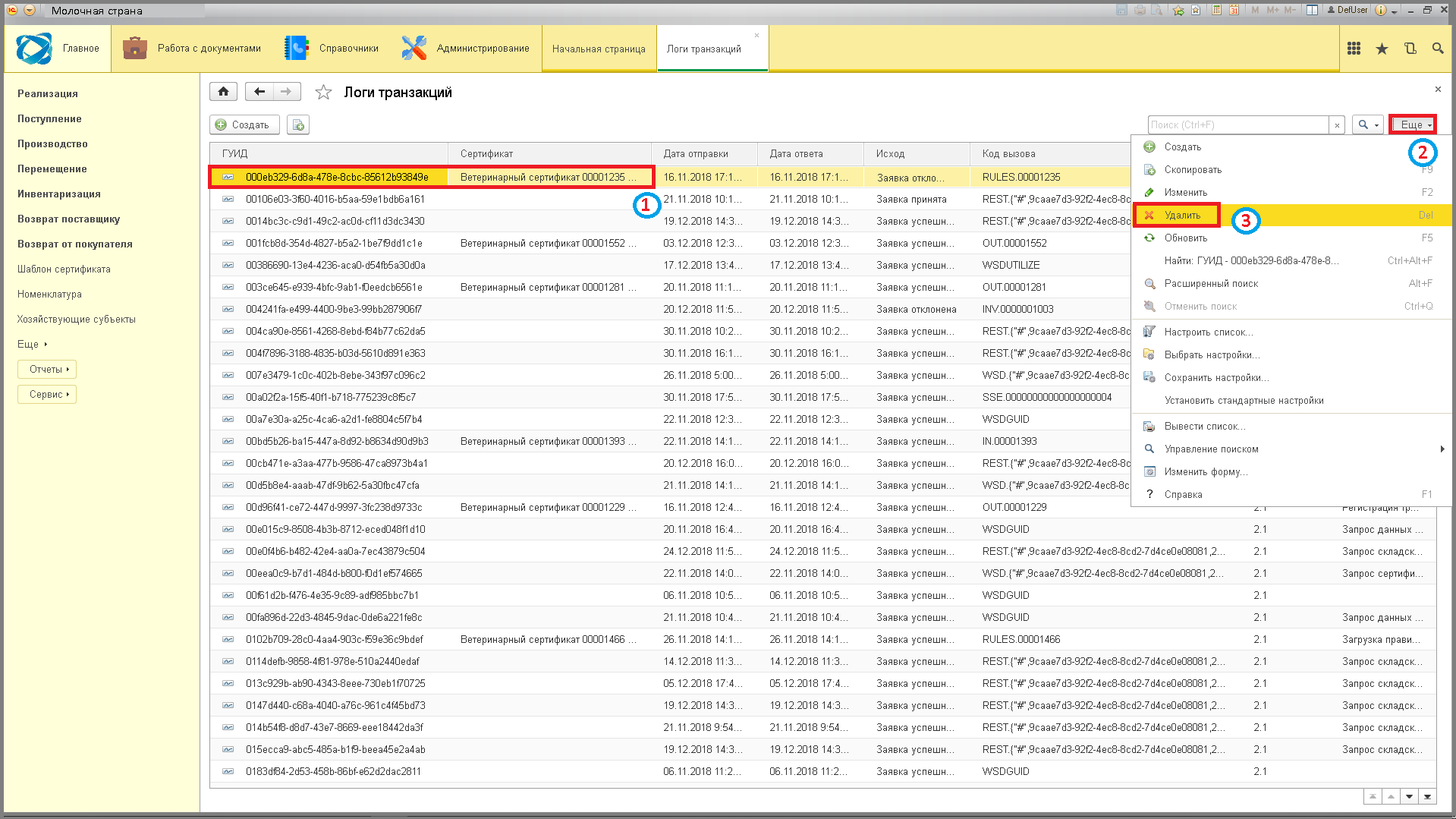The image size is (1456, 819).
Task: Open the Favorites star icon in the header
Action: 1382,49
